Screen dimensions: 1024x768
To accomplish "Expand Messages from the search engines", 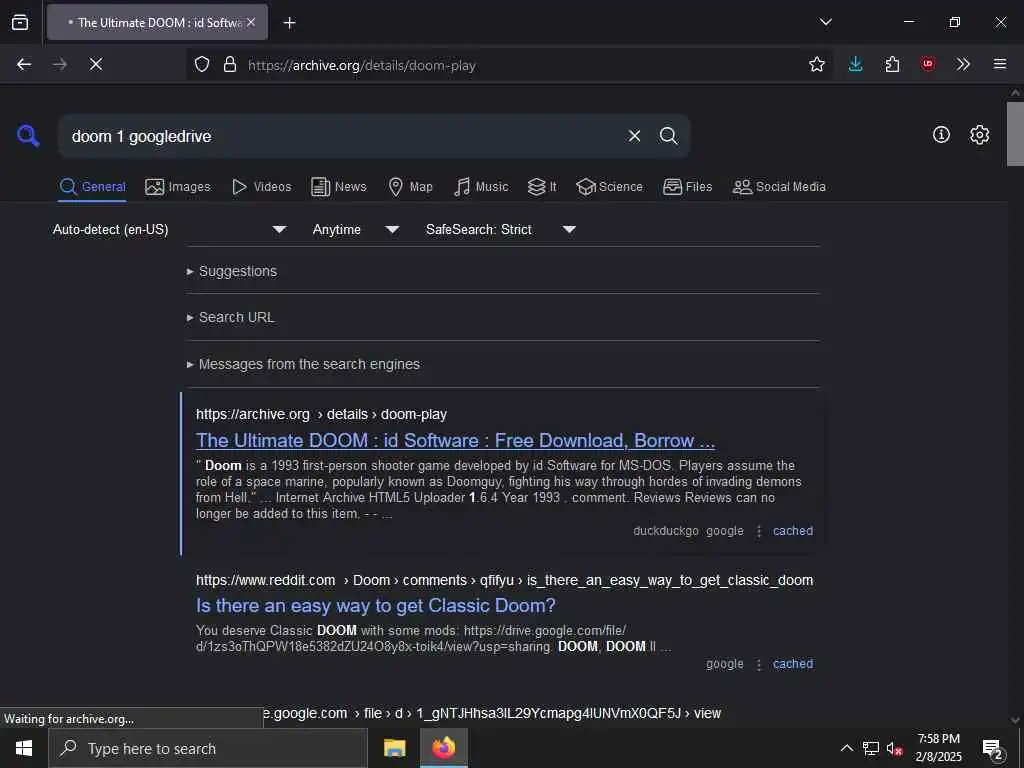I will click(303, 364).
